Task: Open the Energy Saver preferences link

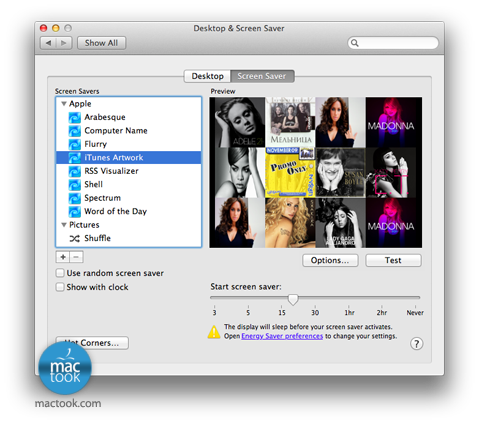Action: click(282, 336)
